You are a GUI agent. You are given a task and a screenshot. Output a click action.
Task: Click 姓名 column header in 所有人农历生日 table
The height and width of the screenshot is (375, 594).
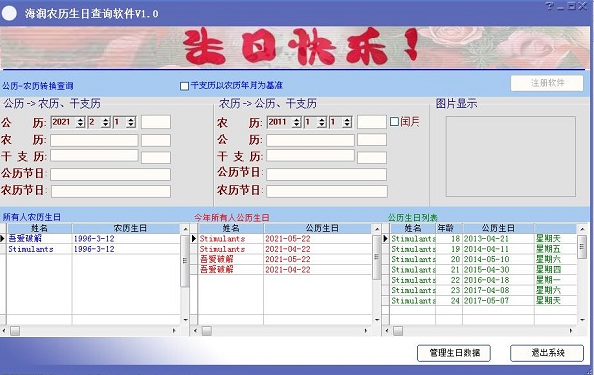39,228
